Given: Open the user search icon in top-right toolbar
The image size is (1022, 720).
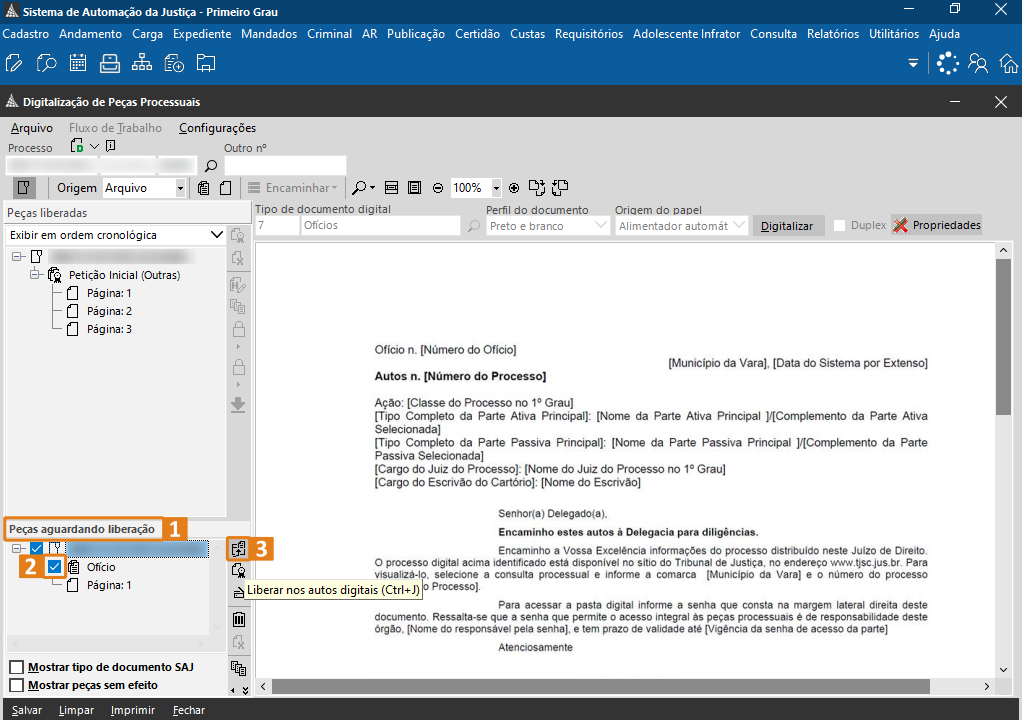Looking at the screenshot, I should (978, 63).
